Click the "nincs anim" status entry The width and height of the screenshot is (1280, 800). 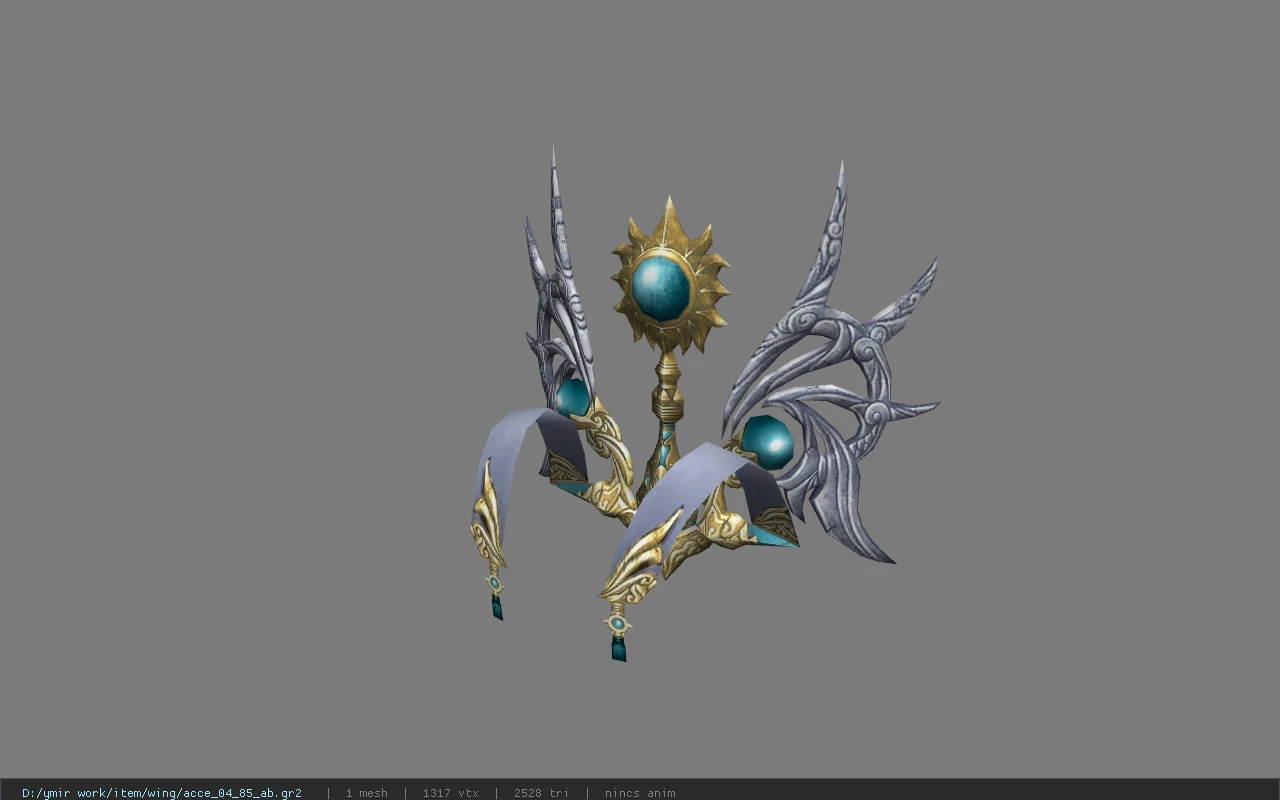(639, 793)
